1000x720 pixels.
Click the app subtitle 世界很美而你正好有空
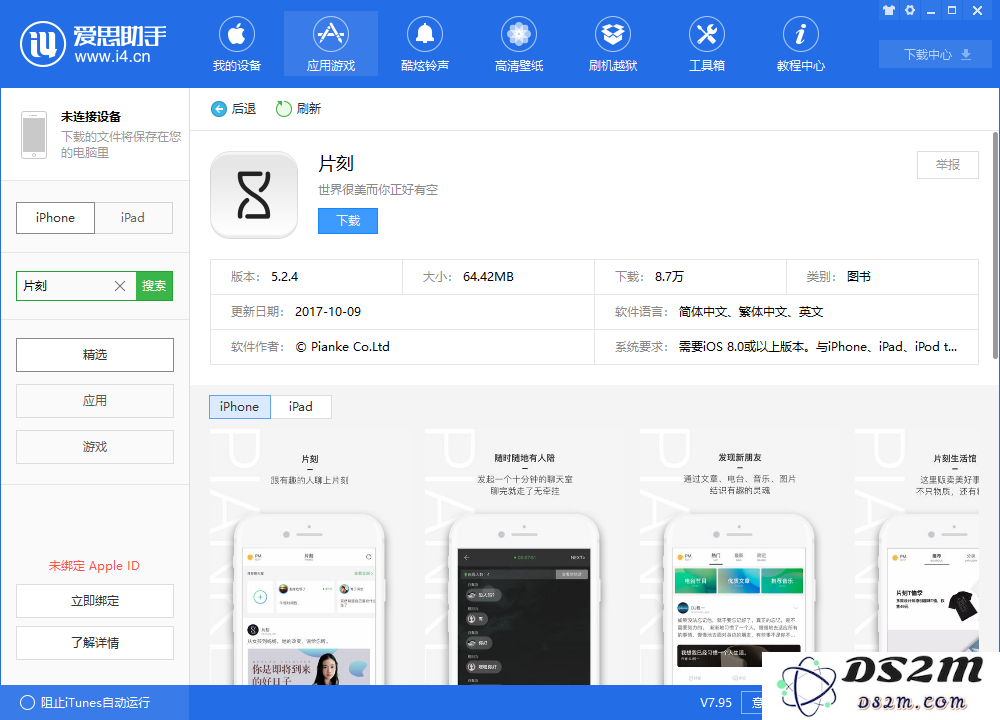[378, 190]
